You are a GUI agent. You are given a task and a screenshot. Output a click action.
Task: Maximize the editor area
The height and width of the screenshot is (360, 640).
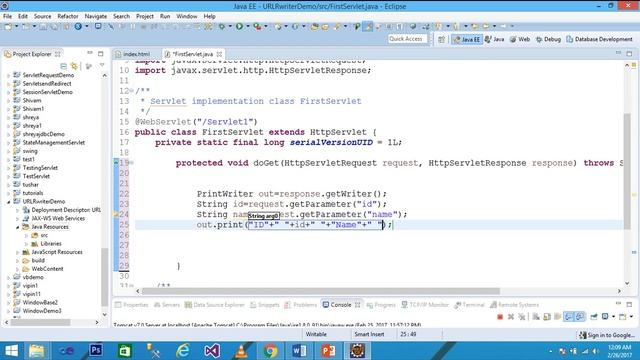[629, 53]
